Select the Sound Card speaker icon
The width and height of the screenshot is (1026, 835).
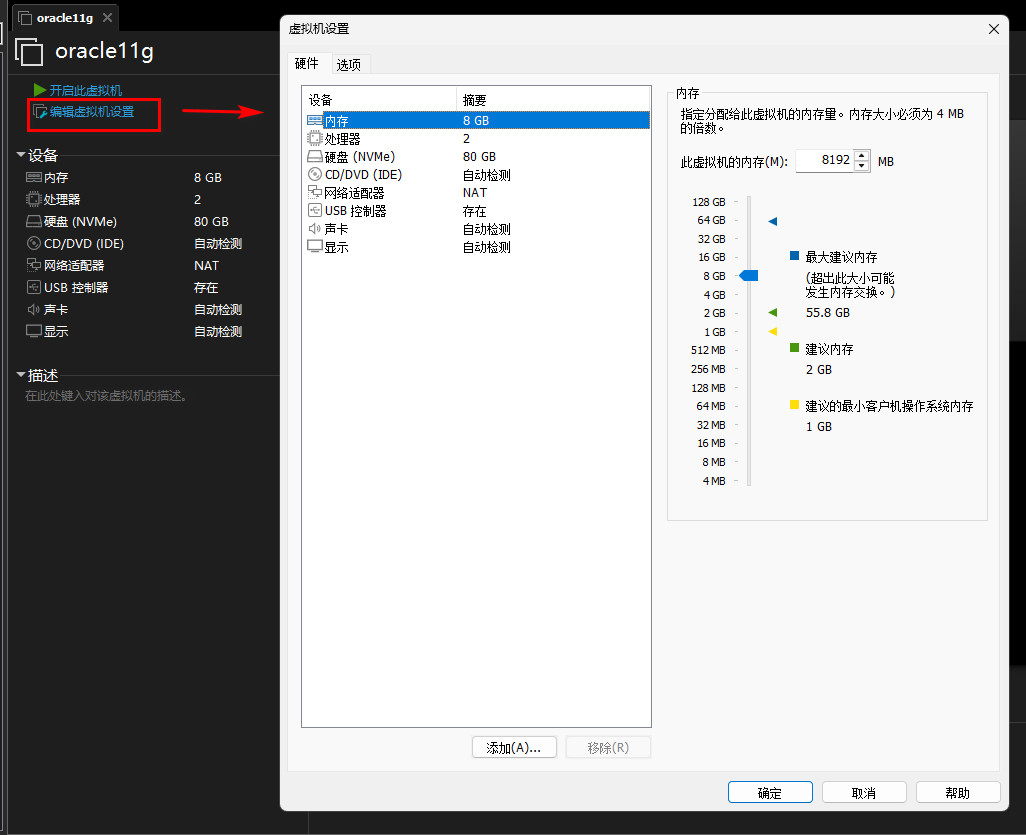(315, 229)
